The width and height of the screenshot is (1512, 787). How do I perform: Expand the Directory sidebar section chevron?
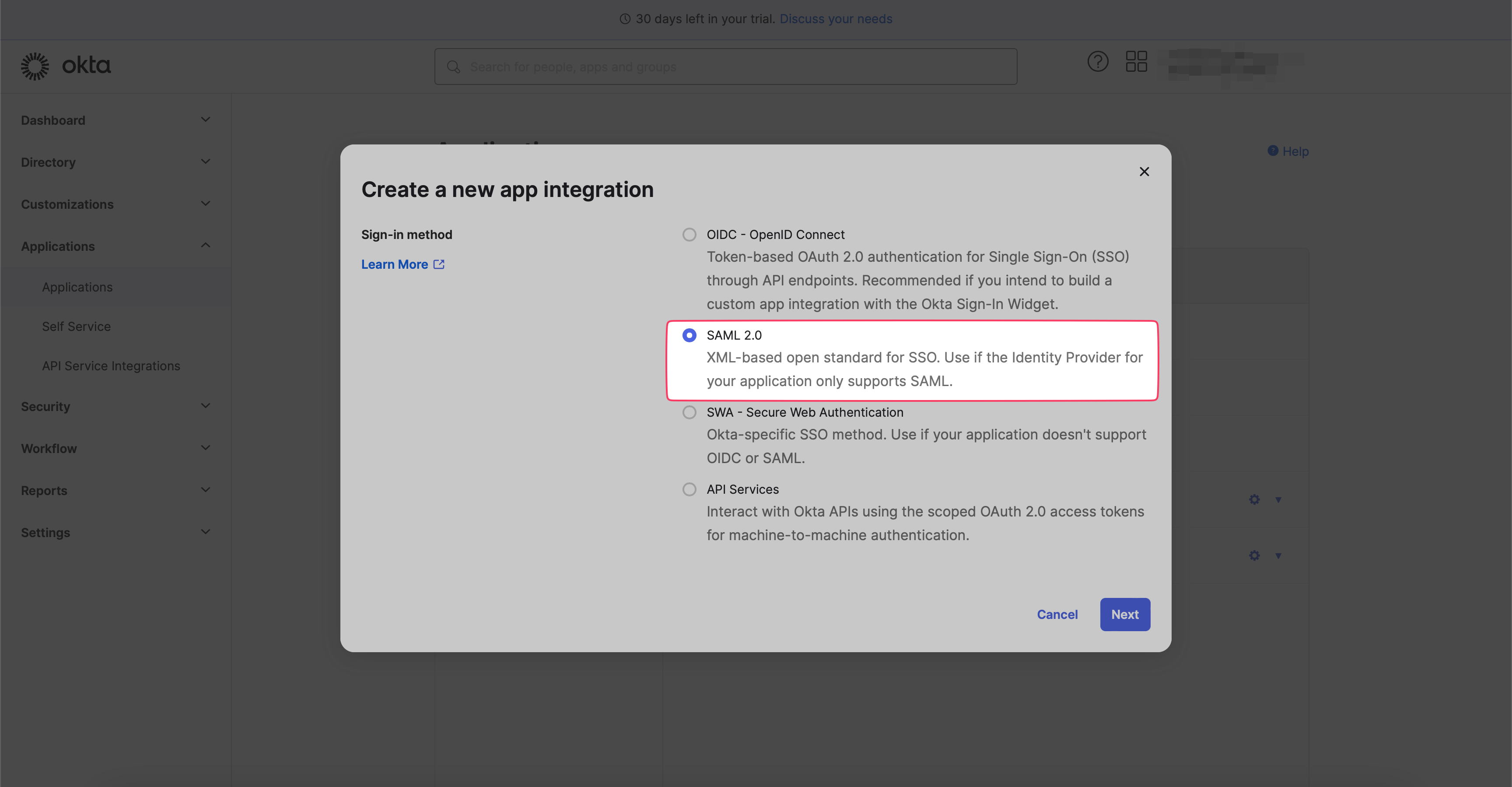[206, 162]
